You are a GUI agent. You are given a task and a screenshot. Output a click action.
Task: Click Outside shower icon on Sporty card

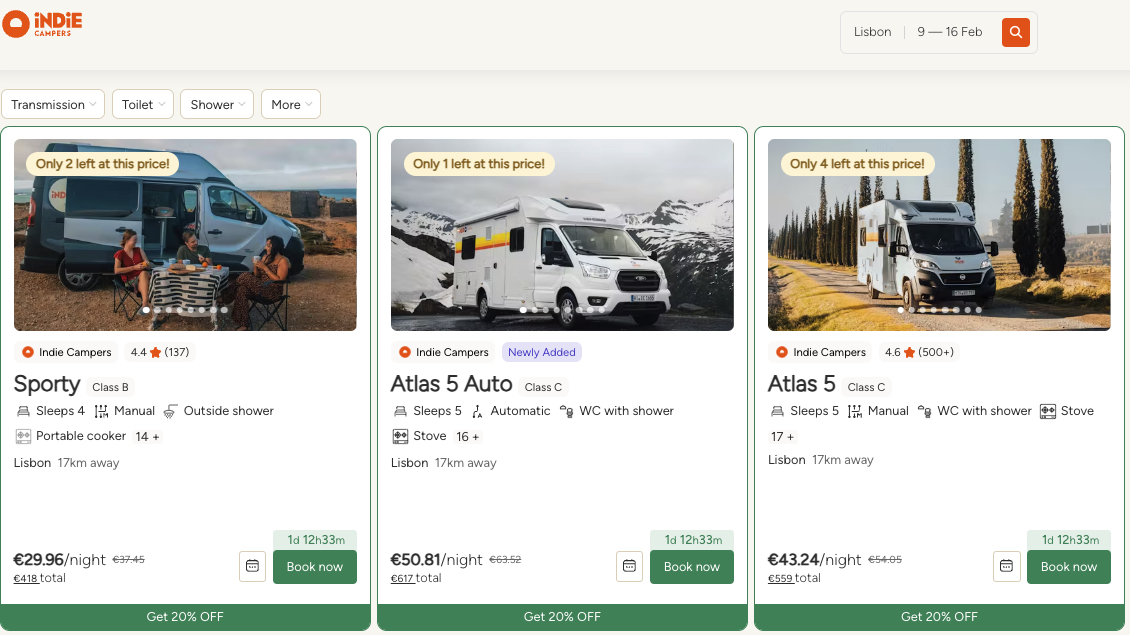point(171,411)
